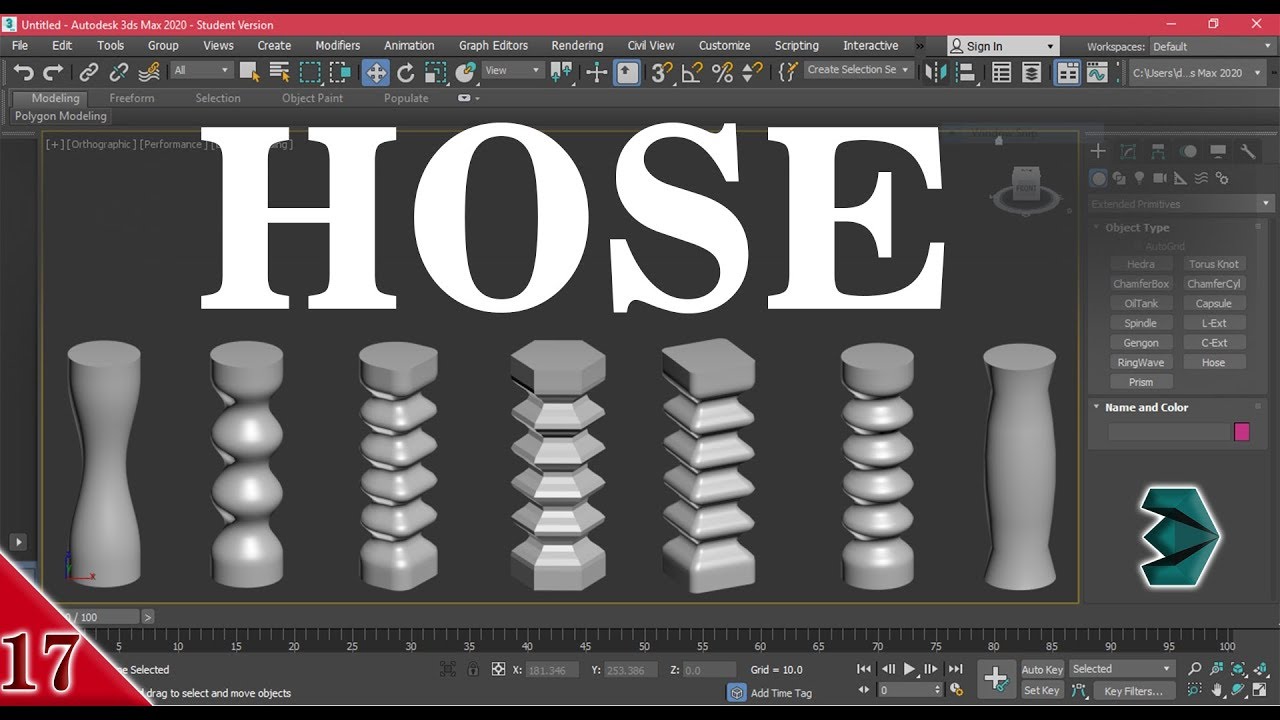Open the Rendering menu

[577, 46]
